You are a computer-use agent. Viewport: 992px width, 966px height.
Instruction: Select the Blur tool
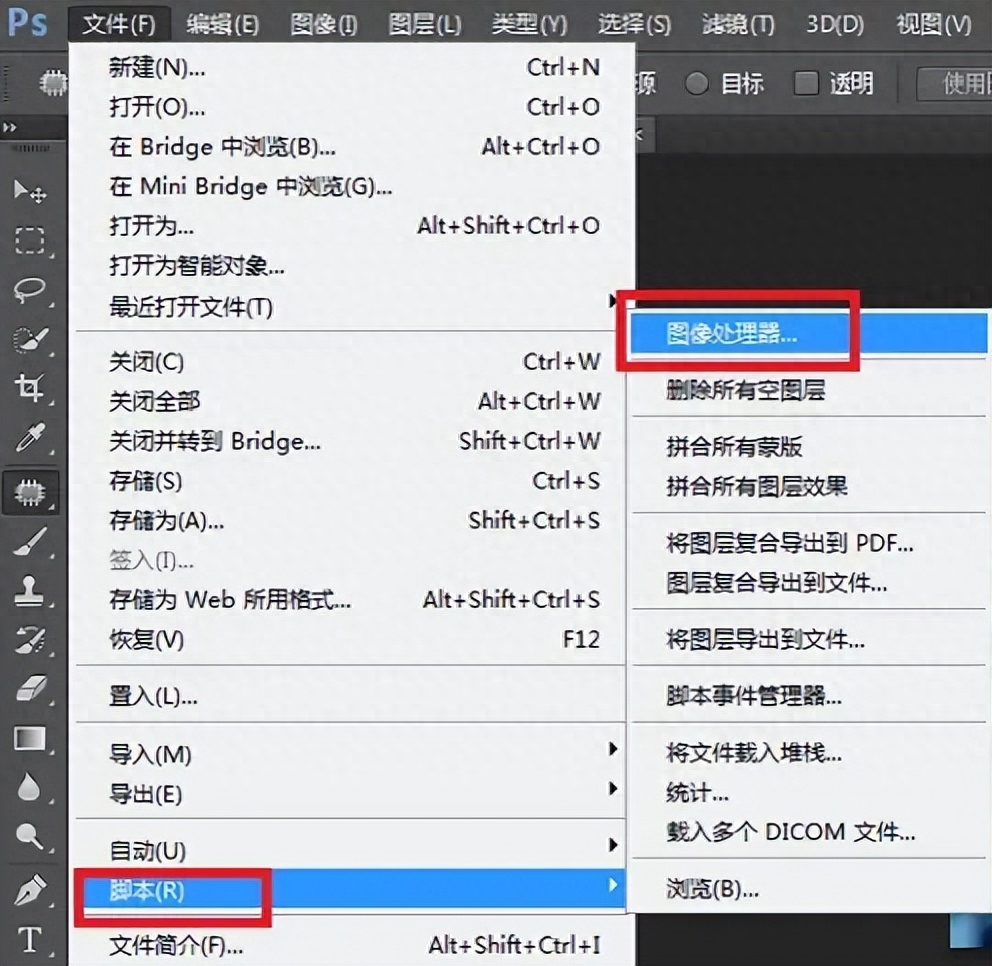click(30, 788)
